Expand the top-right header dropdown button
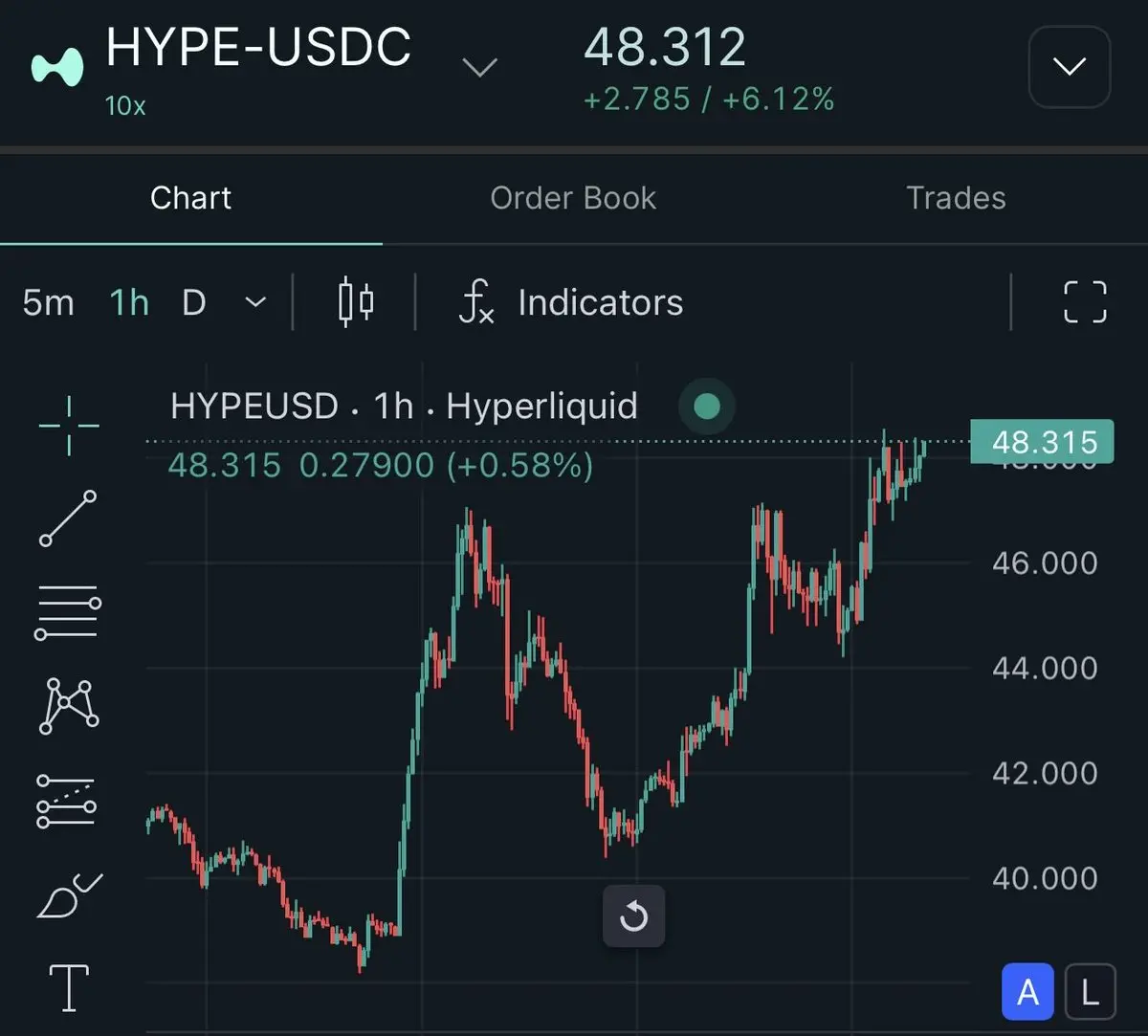Screen dimensions: 1148x1036 click(x=1069, y=67)
